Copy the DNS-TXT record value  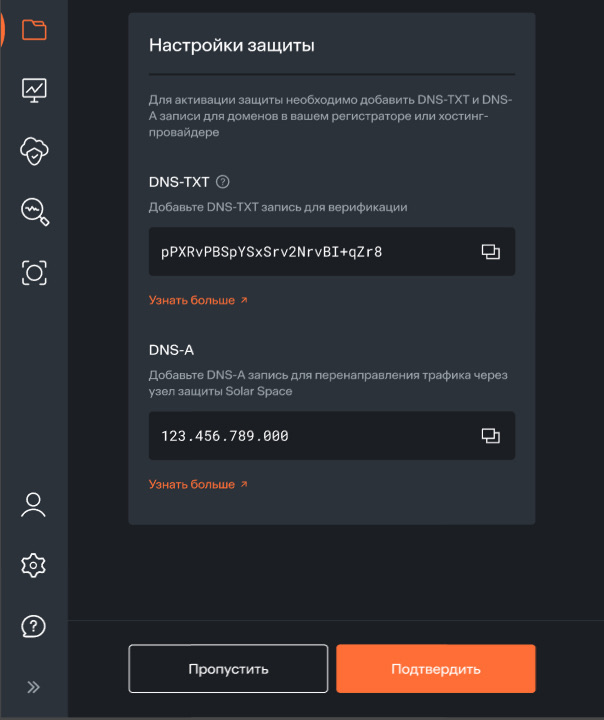[x=490, y=252]
